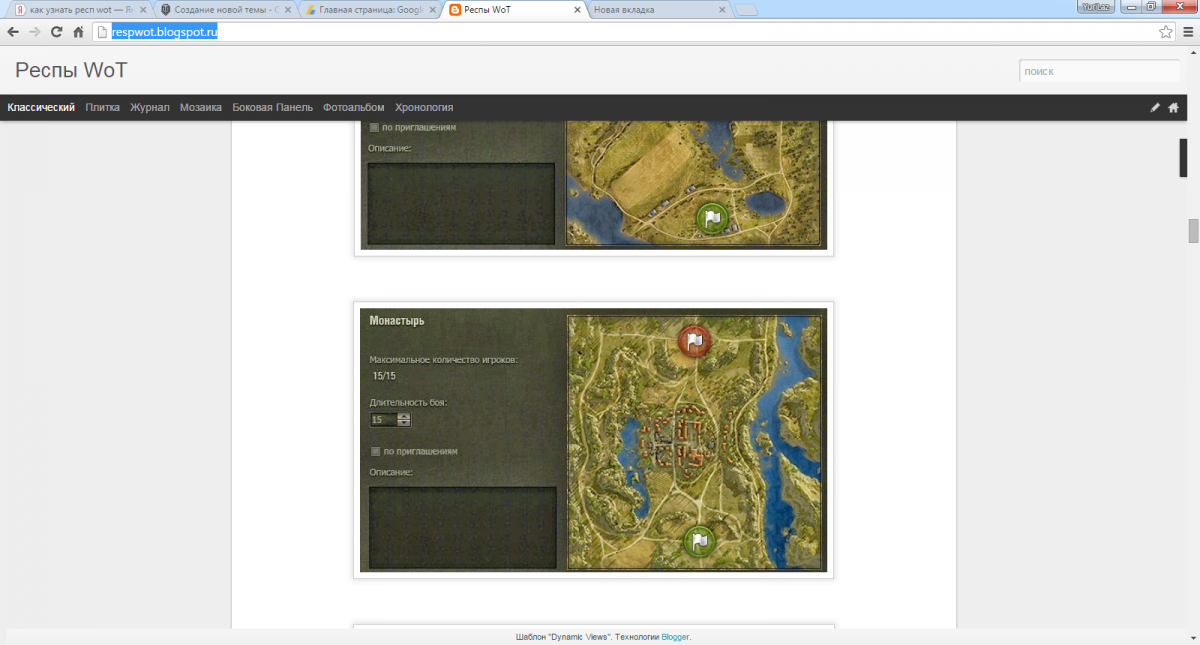Click the Монастырь map title
The width and height of the screenshot is (1200, 645).
(x=397, y=321)
